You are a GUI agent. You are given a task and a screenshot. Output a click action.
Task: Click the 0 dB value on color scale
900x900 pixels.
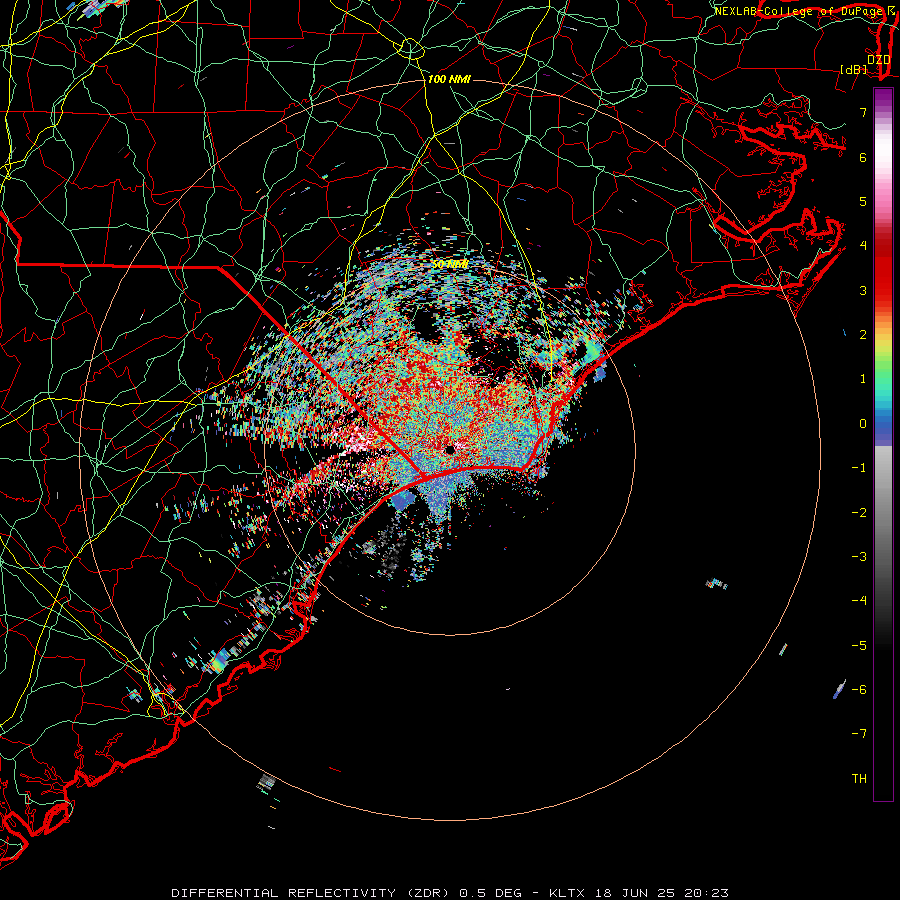pyautogui.click(x=863, y=424)
